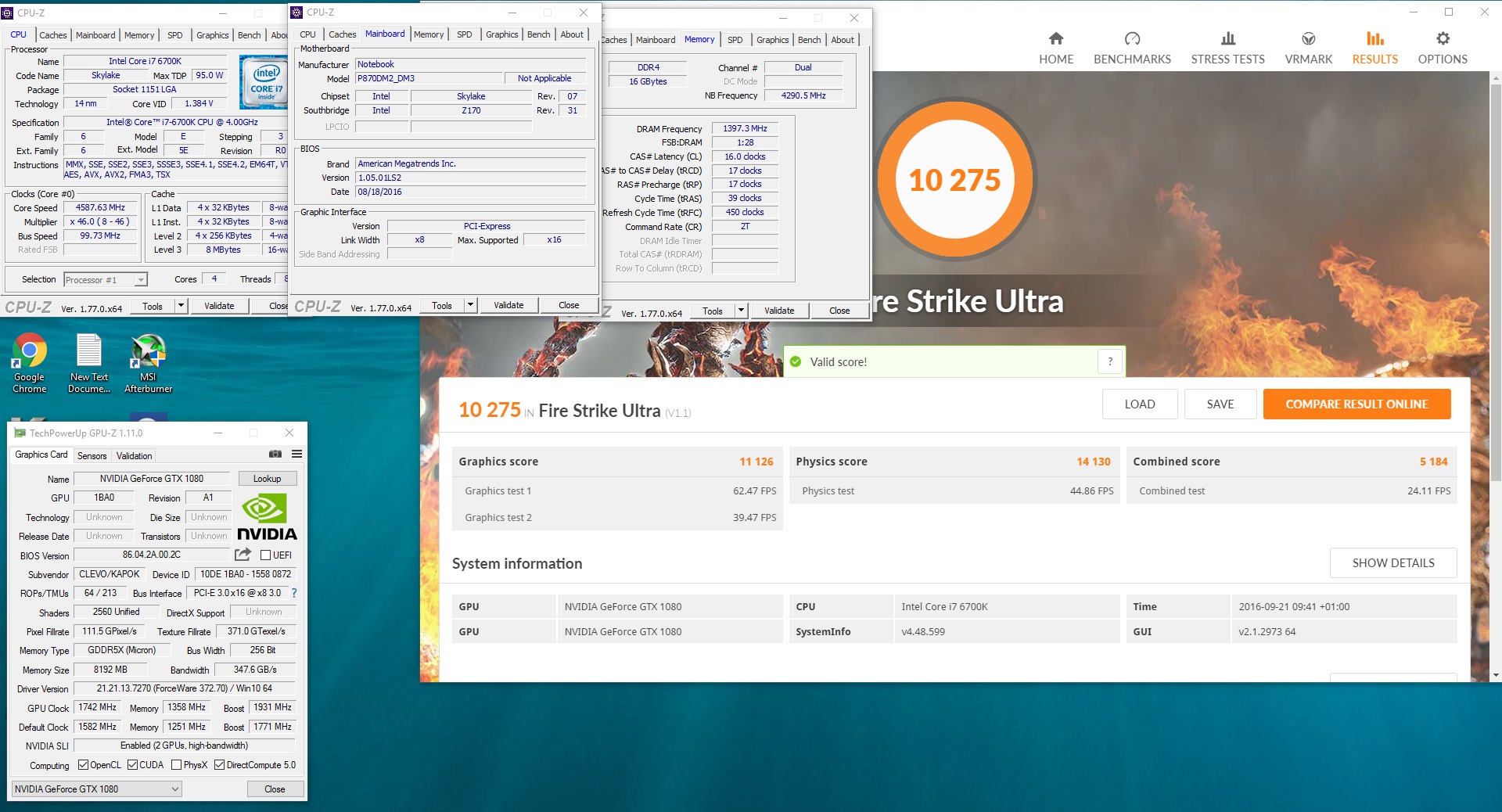
Task: Open 3DMark OPTIONS gear
Action: coord(1443,38)
